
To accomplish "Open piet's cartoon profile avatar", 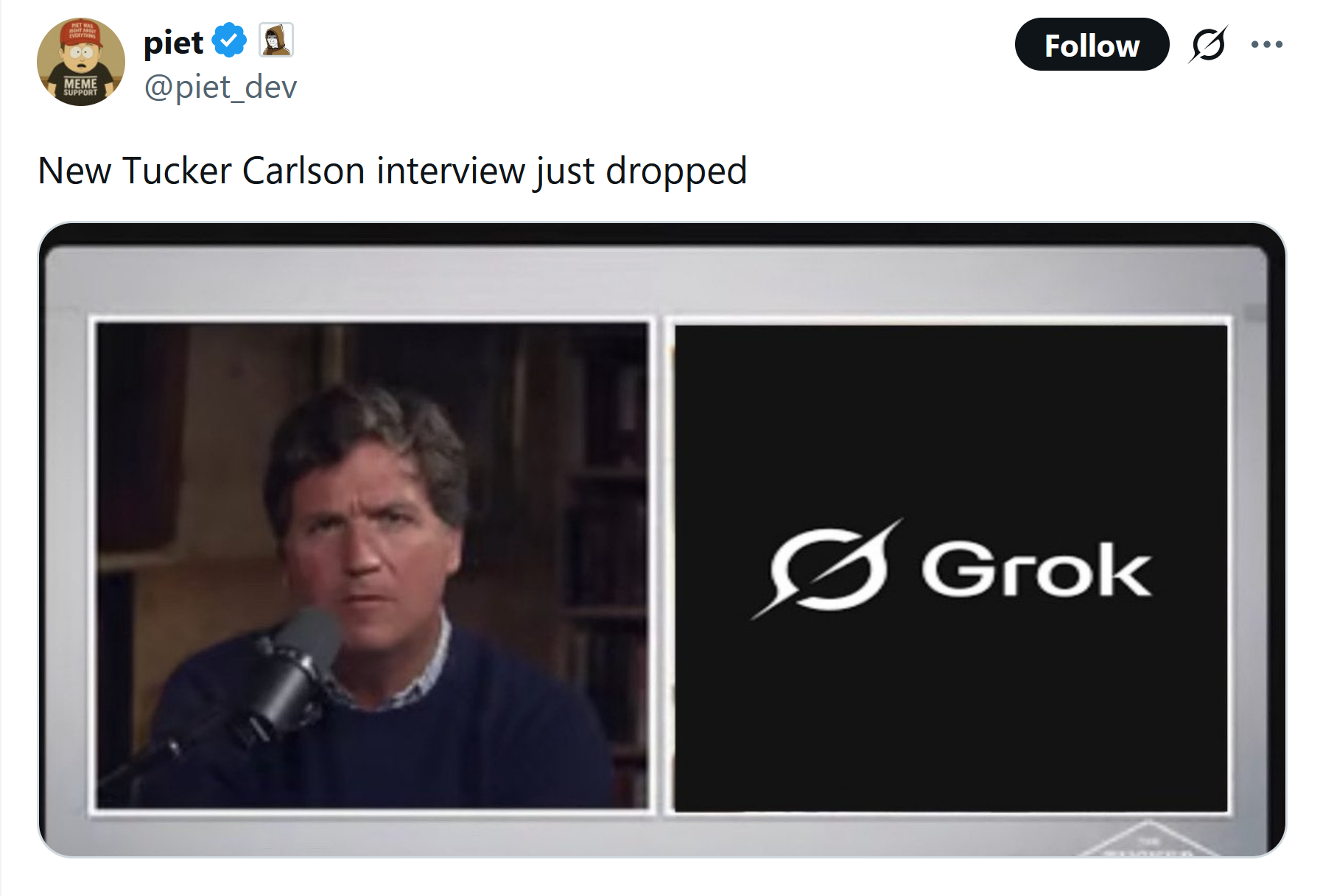I will tap(81, 63).
